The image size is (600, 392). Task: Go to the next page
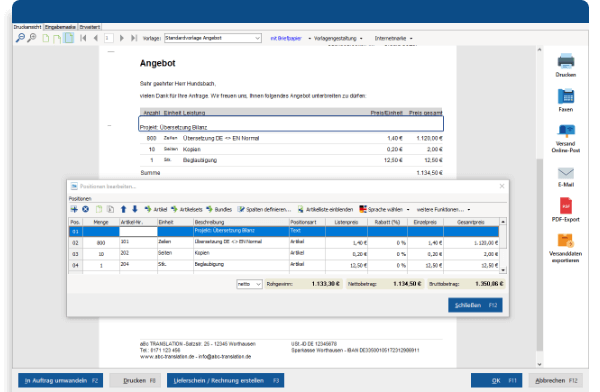(122, 38)
